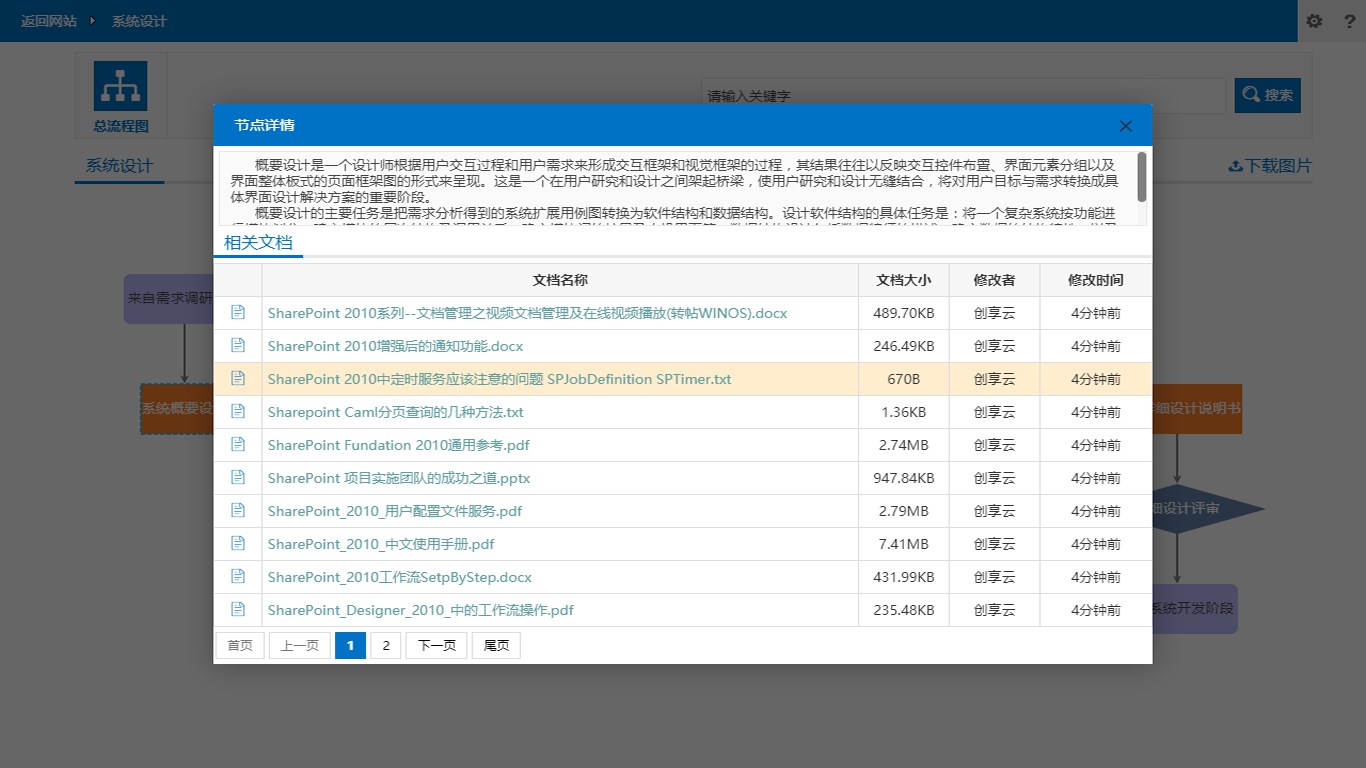Click the description text scrollbar
This screenshot has width=1366, height=768.
pyautogui.click(x=1142, y=177)
